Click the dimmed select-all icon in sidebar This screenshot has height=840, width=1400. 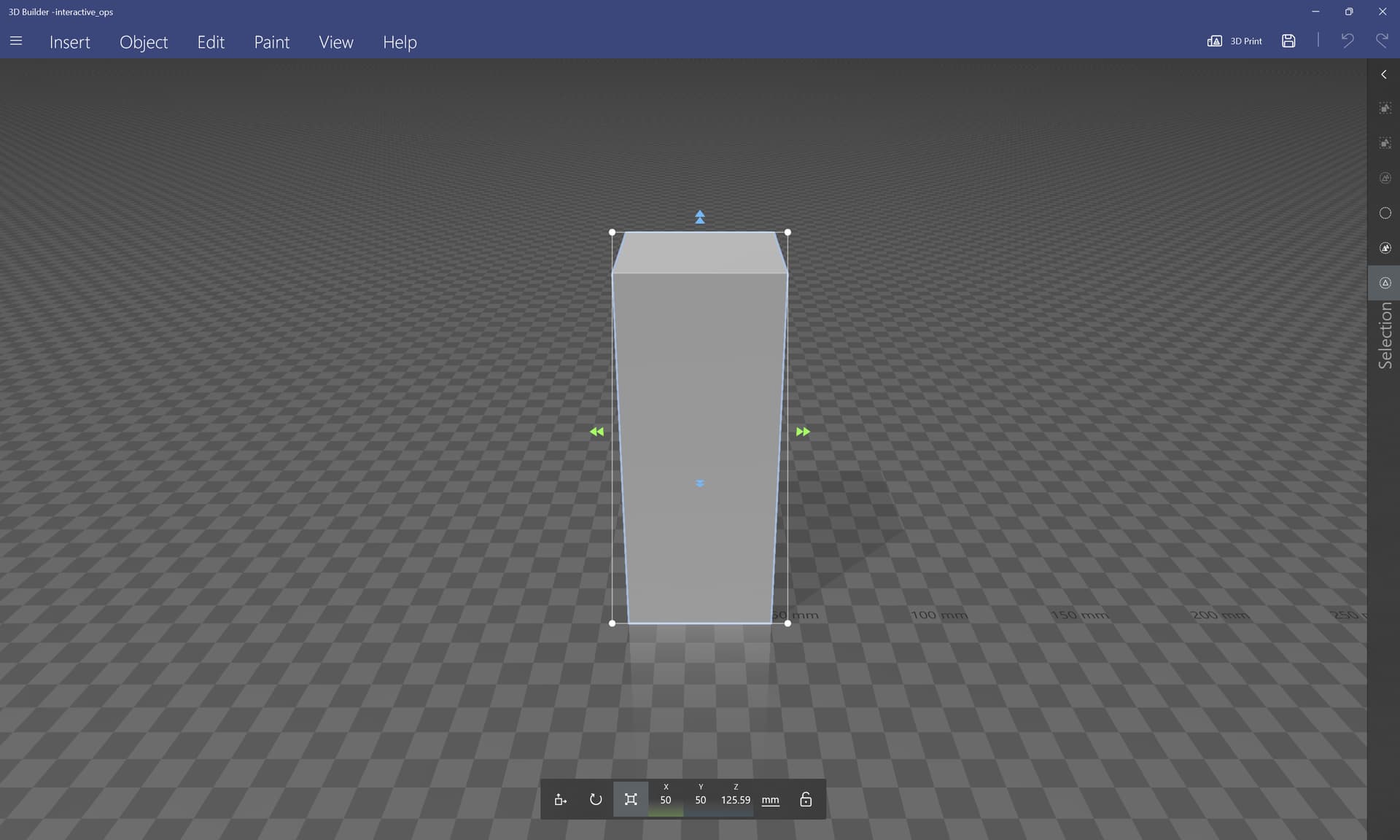[1385, 178]
